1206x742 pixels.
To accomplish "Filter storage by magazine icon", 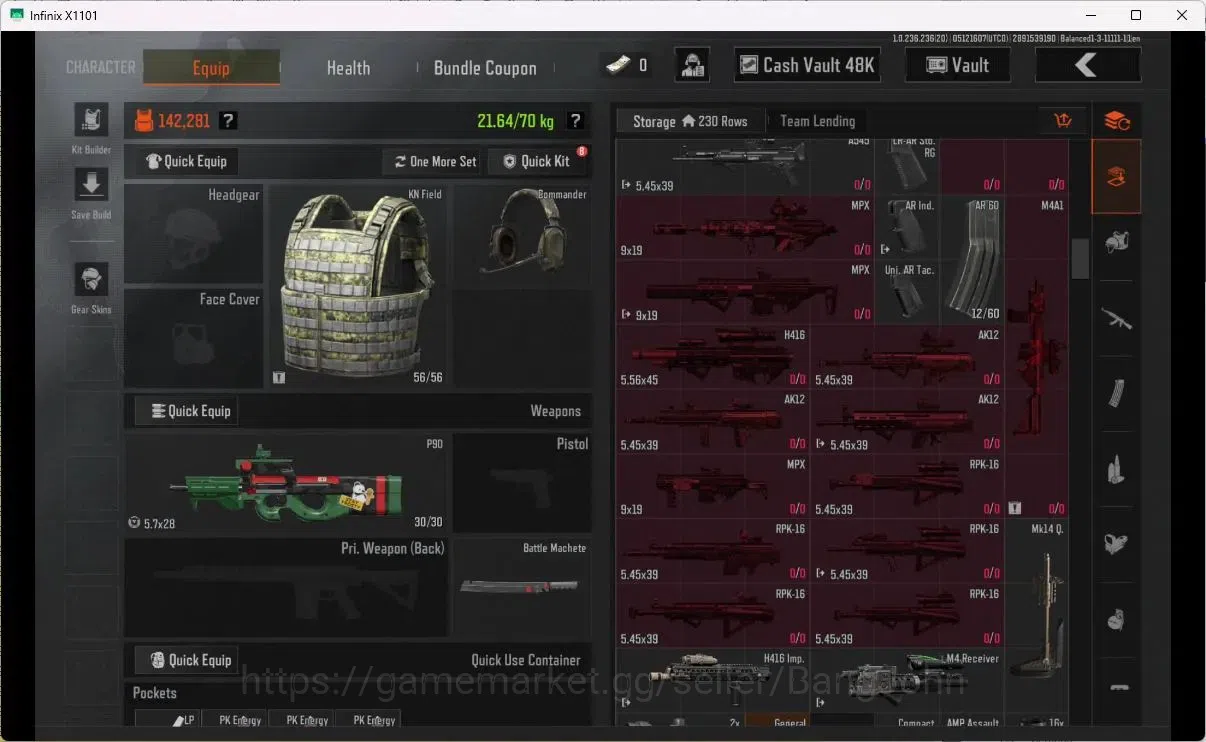I will point(1116,394).
